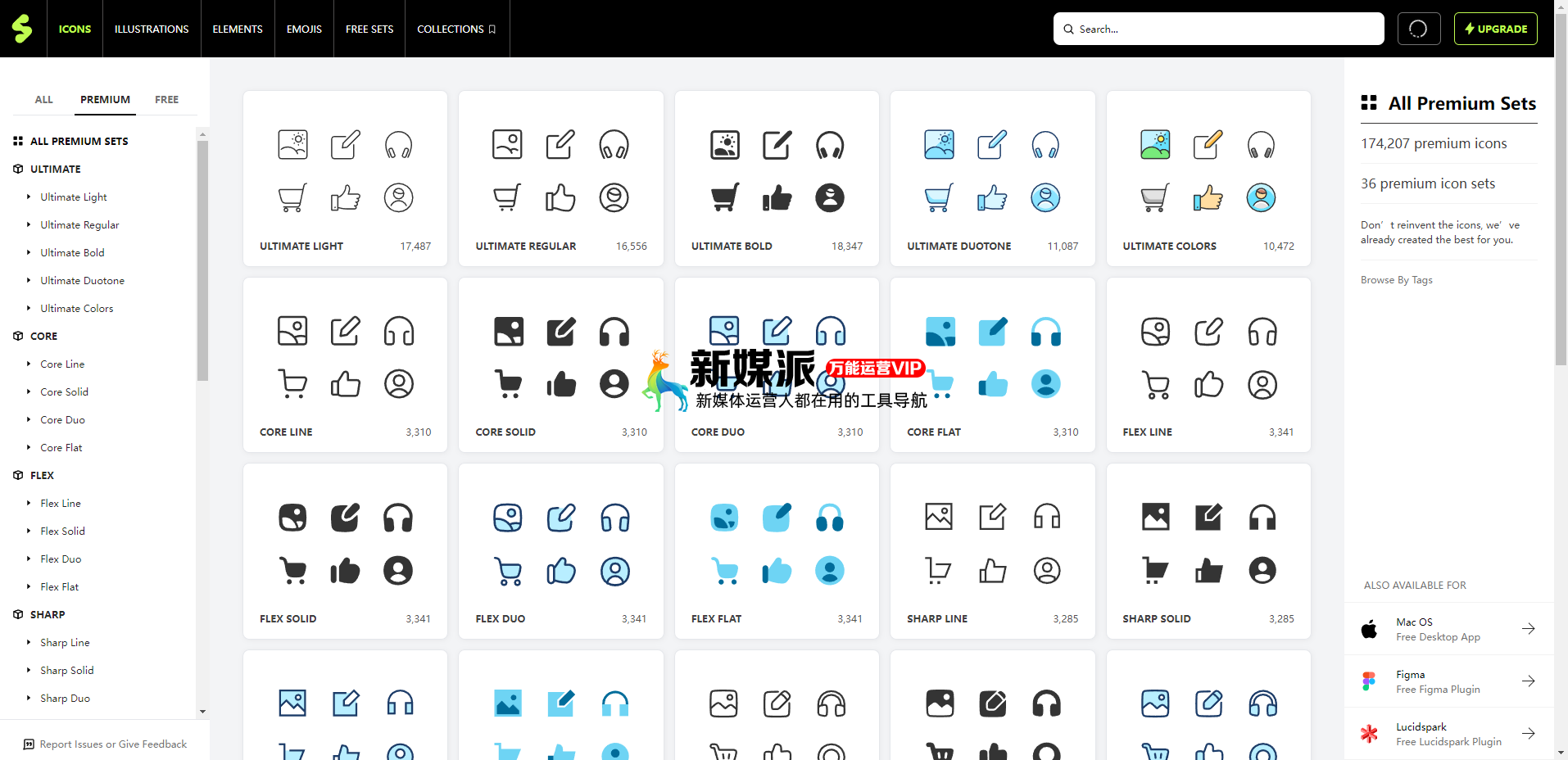The image size is (1568, 760).
Task: Click the Ultimate Regular thumbs-up icon
Action: pyautogui.click(x=560, y=197)
